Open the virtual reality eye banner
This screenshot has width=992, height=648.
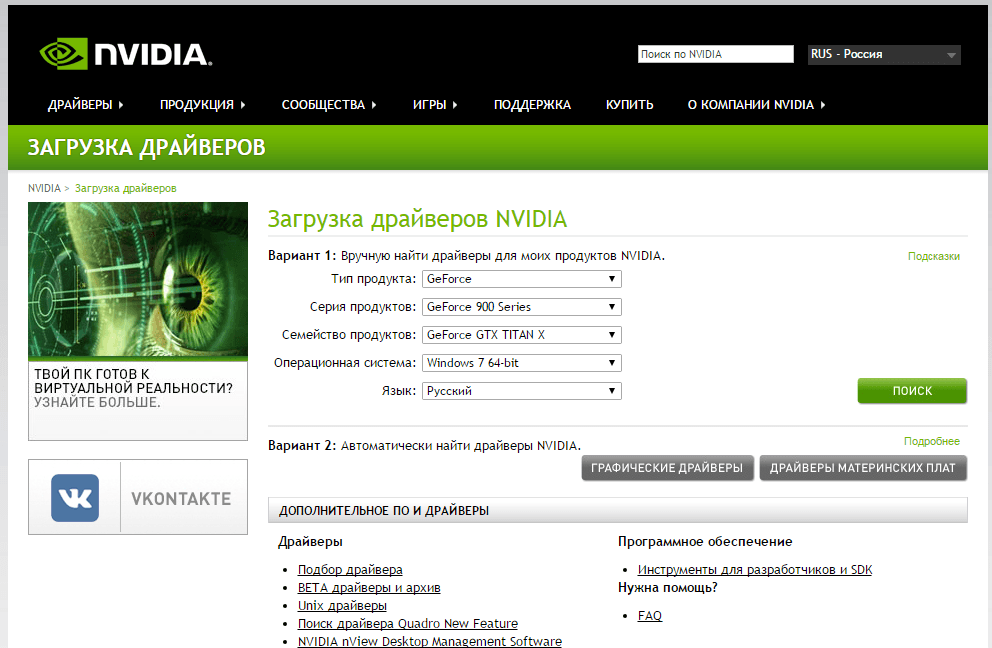click(138, 320)
